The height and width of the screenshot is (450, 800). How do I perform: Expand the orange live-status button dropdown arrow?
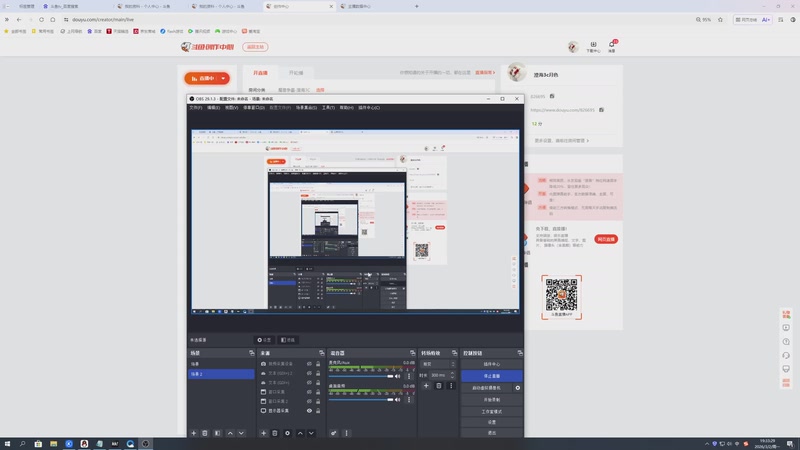coord(223,79)
